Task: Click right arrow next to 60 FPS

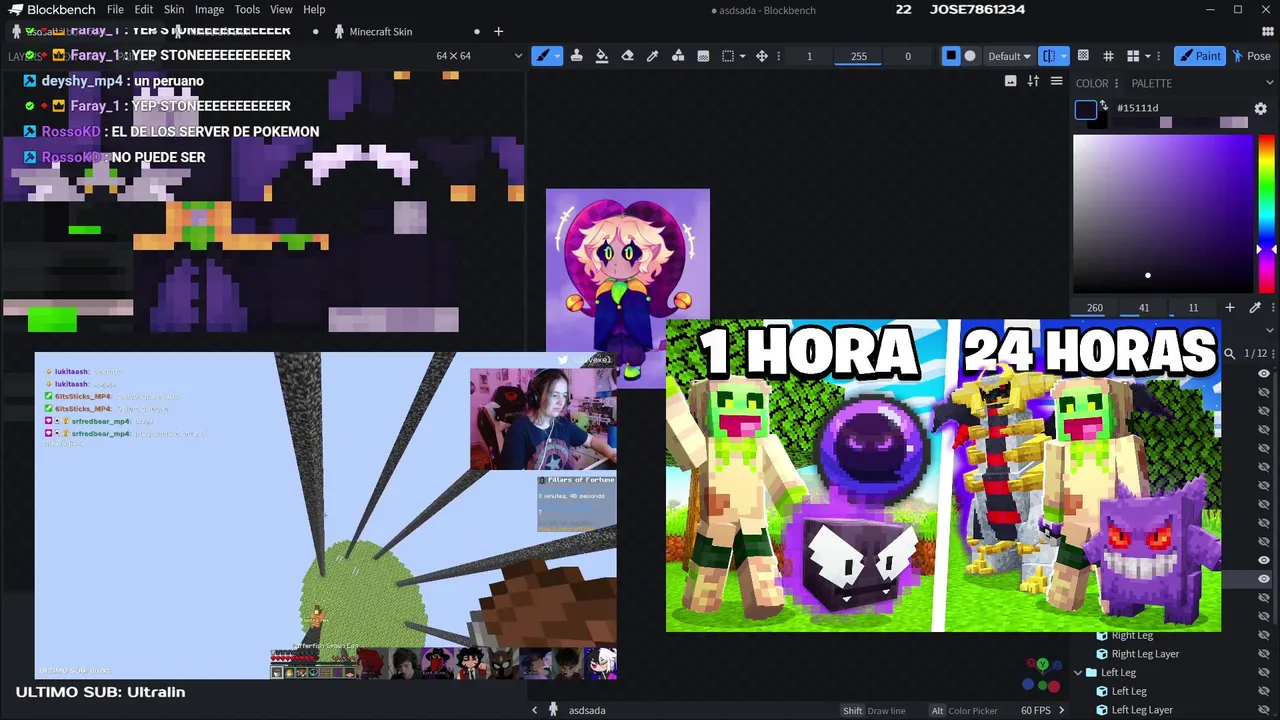Action: (x=1061, y=710)
